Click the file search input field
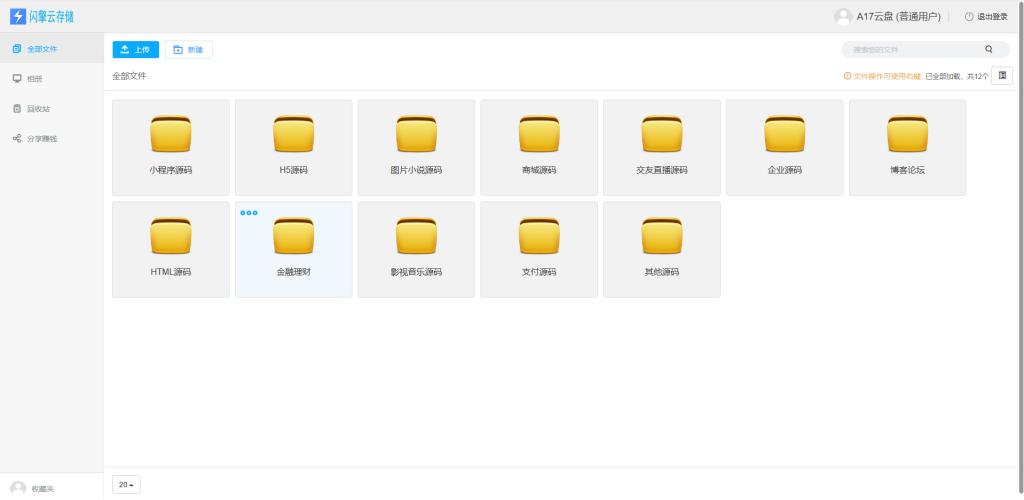1024x500 pixels. tap(915, 49)
